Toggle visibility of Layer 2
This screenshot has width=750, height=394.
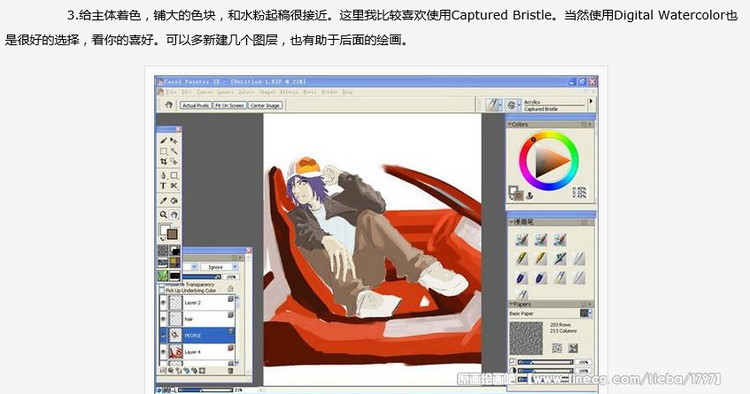coord(164,303)
